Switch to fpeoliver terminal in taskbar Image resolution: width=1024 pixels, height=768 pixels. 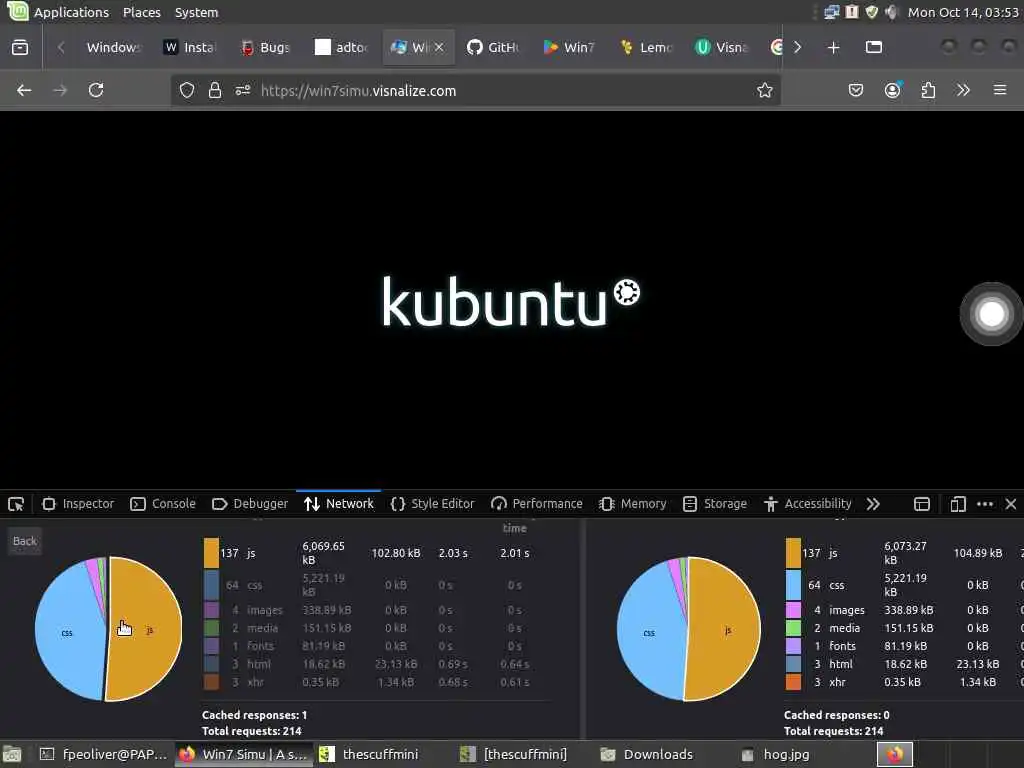click(103, 754)
